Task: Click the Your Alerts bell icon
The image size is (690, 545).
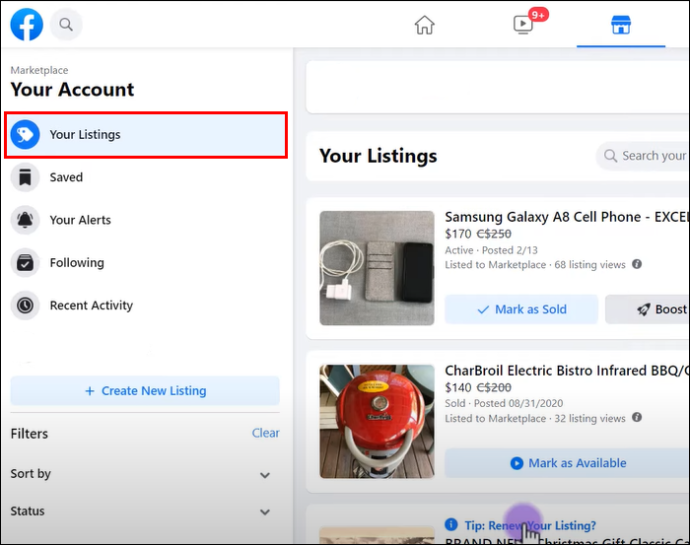Action: 25,220
